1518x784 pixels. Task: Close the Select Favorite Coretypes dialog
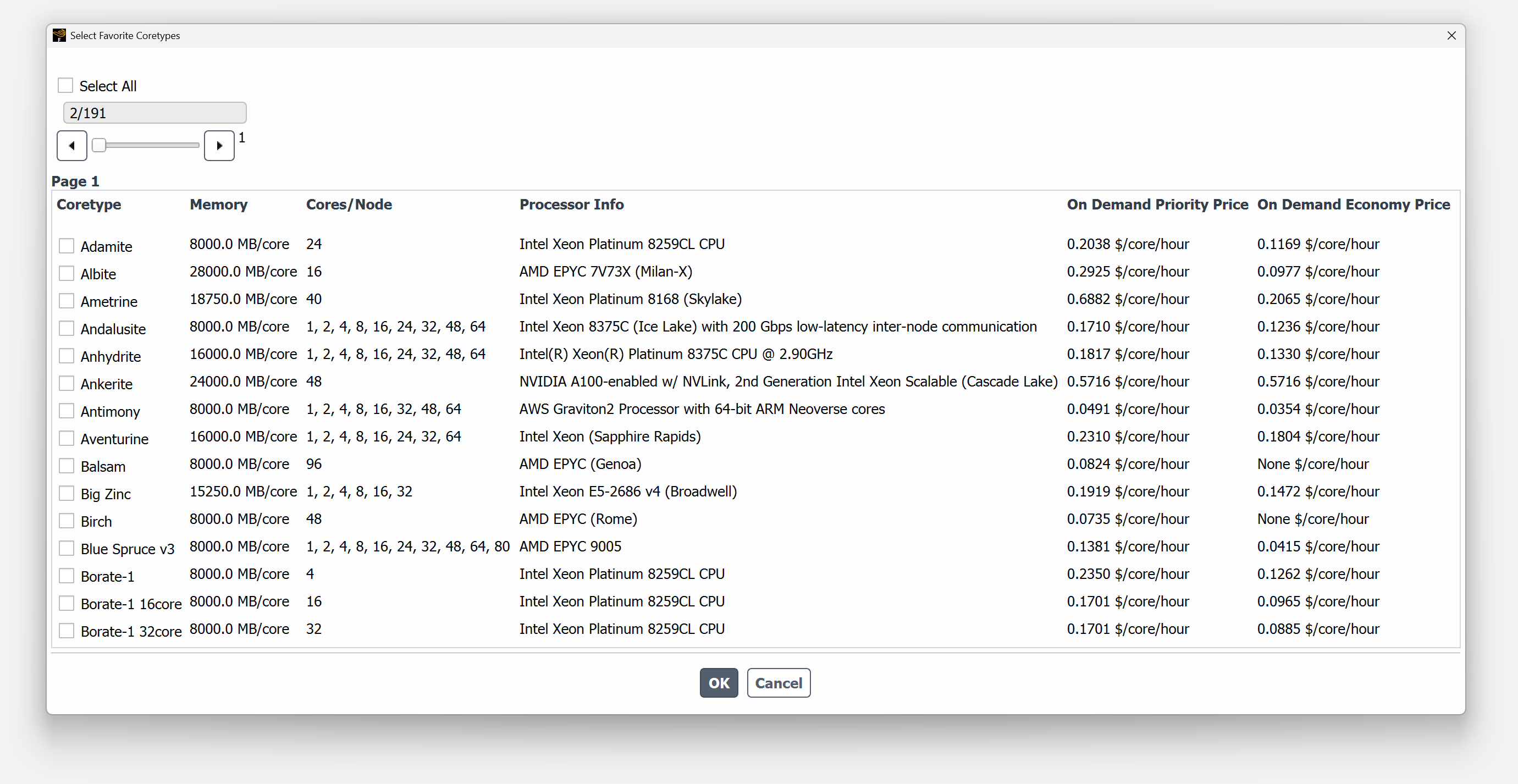coord(1451,35)
